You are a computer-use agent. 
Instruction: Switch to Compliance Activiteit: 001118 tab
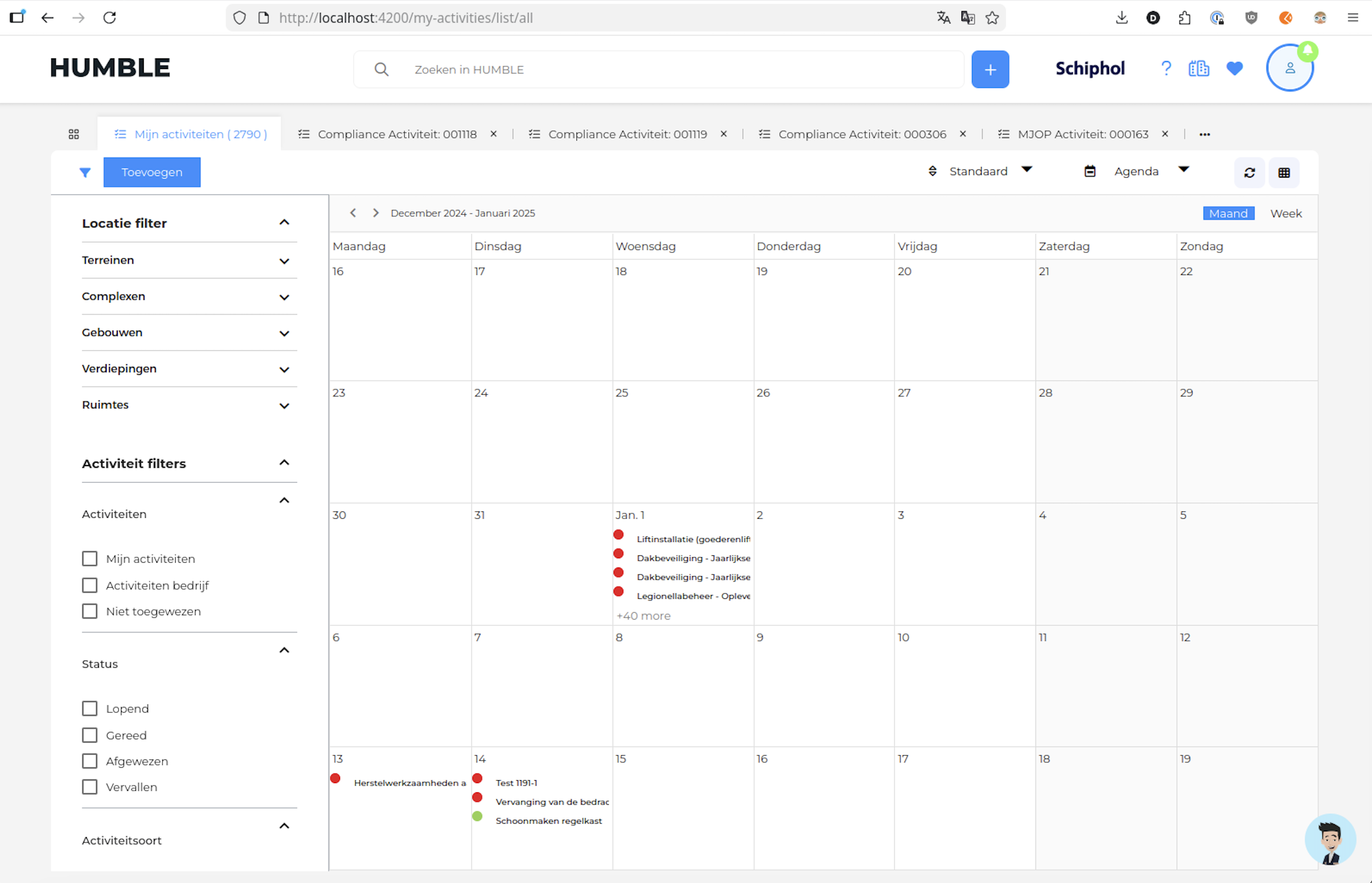click(x=397, y=134)
